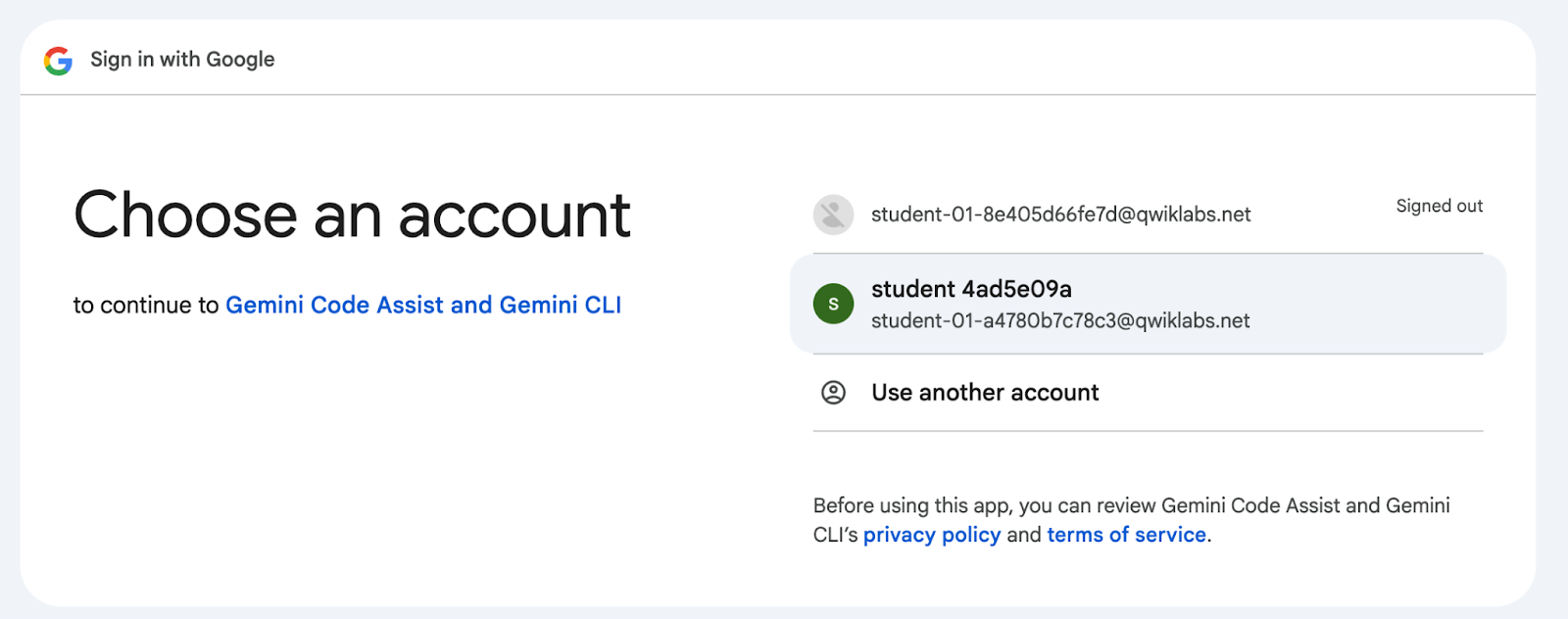Click the 'Before using this app' disclaimer text

pos(980,505)
